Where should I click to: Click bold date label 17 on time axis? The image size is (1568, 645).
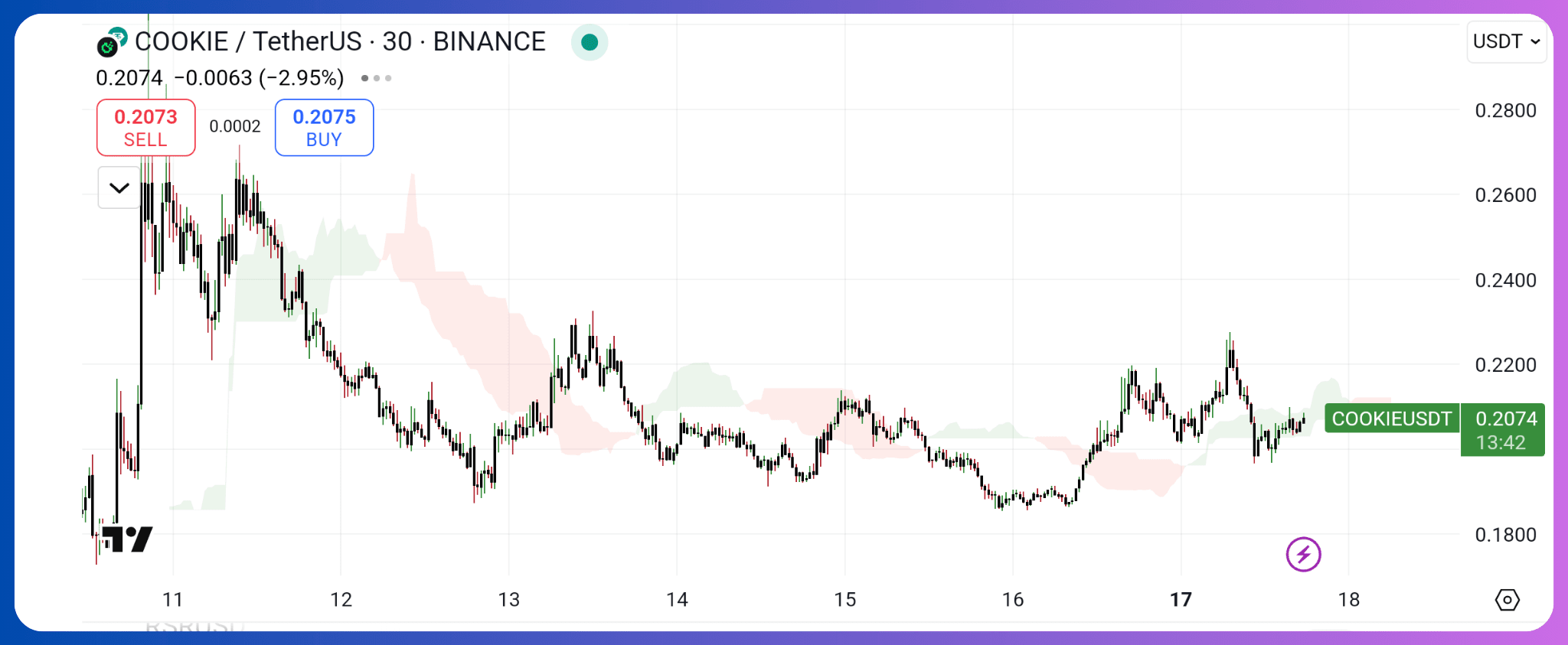(x=1181, y=600)
